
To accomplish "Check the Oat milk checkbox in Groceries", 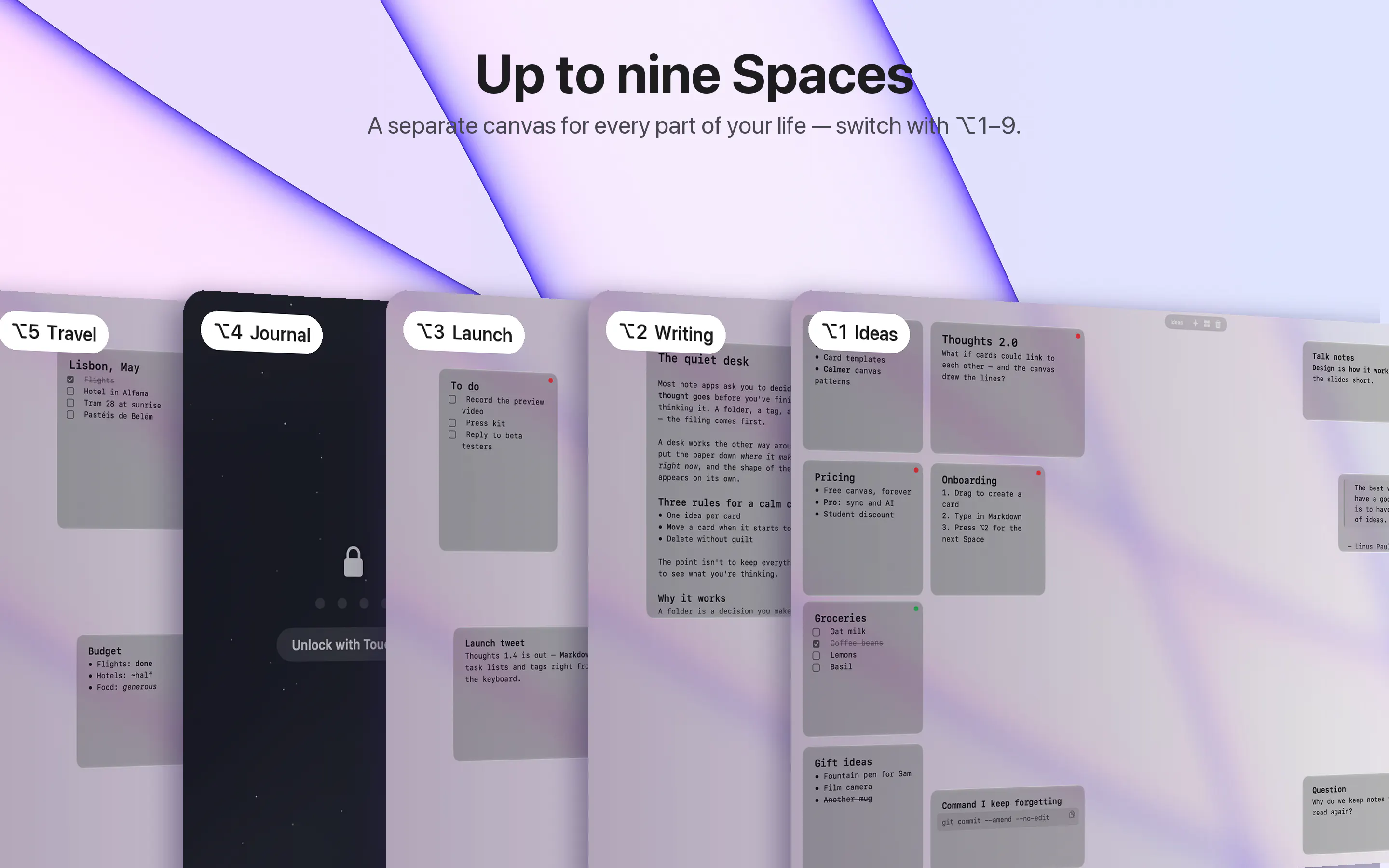I will pyautogui.click(x=816, y=632).
